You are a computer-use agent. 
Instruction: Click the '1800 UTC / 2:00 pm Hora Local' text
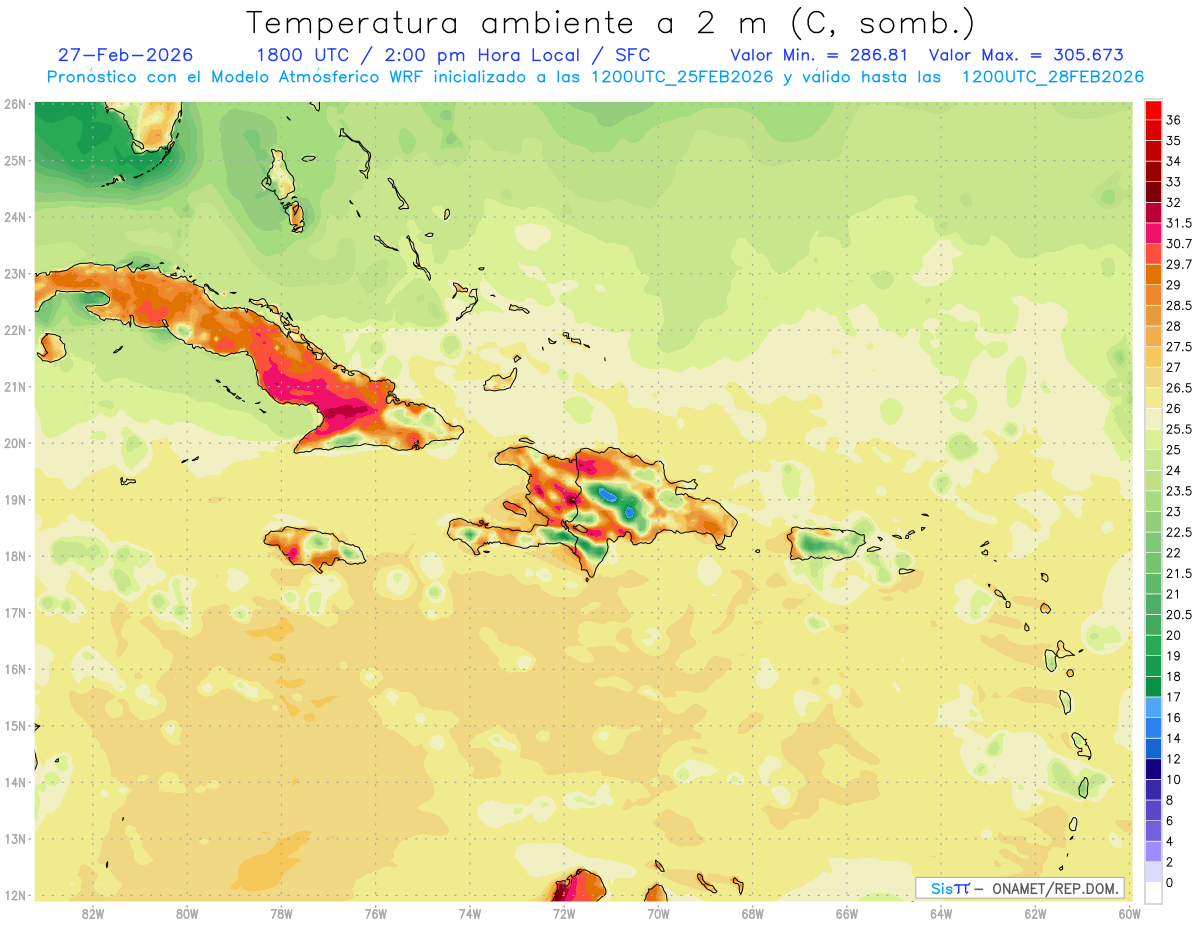point(419,55)
